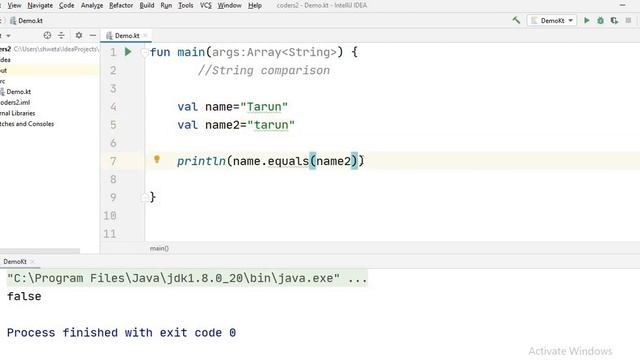Click the word 'equals' in line 7

pyautogui.click(x=288, y=161)
